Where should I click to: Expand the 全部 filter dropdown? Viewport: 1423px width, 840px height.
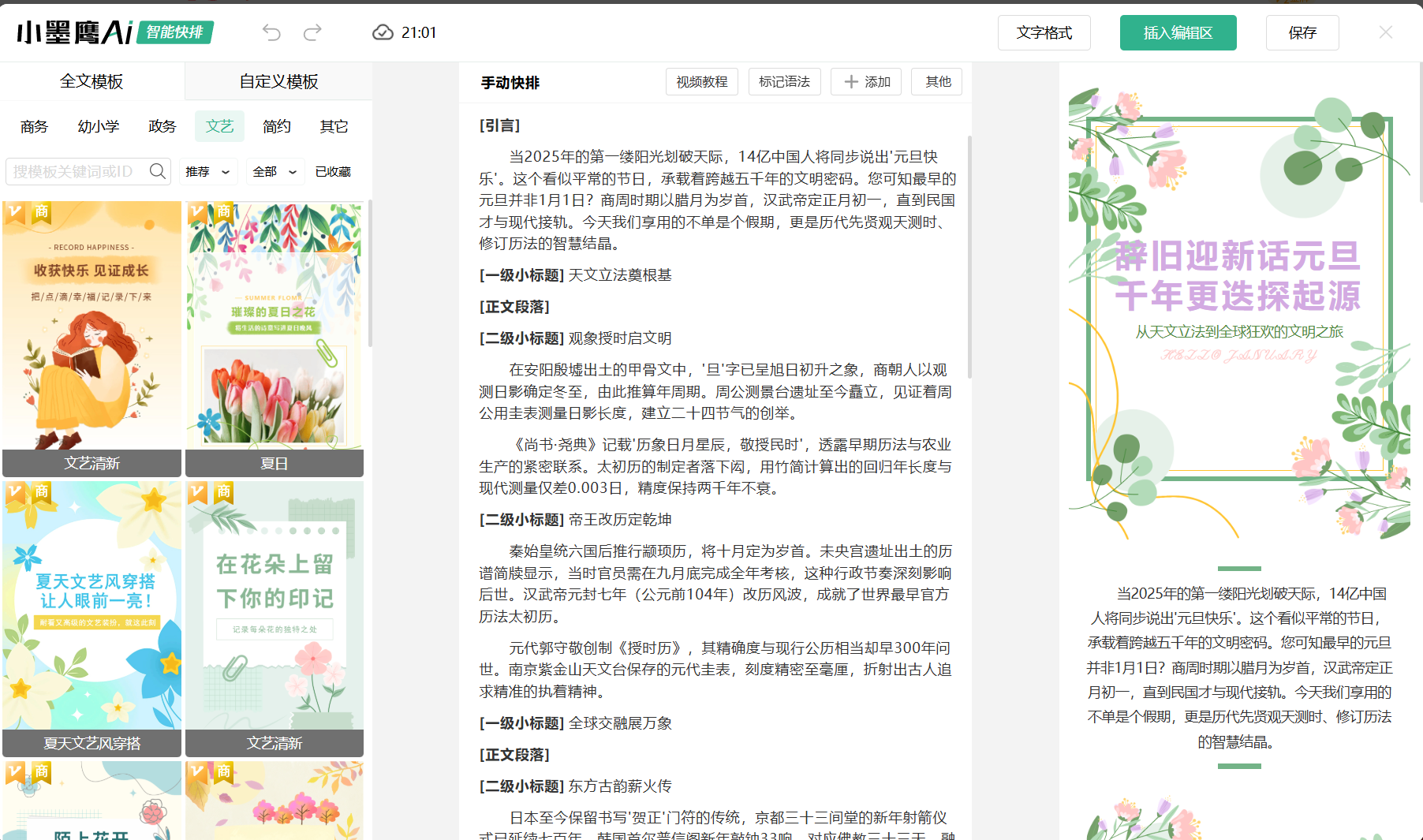click(x=274, y=172)
